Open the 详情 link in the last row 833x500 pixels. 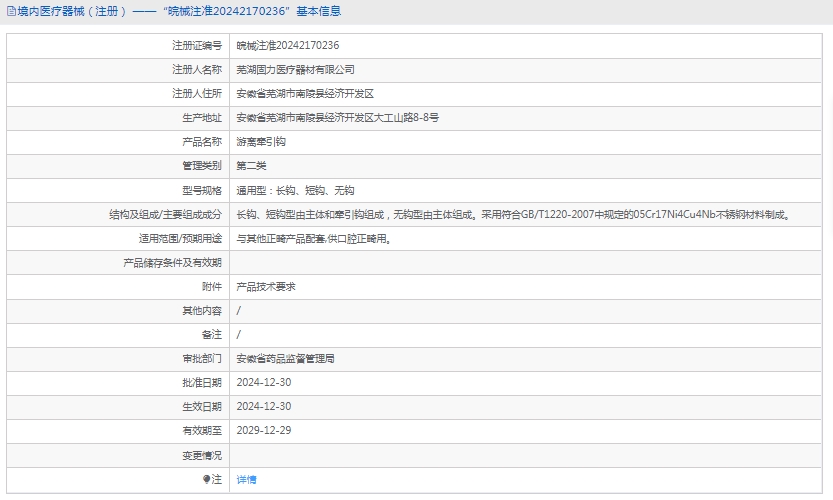[246, 480]
